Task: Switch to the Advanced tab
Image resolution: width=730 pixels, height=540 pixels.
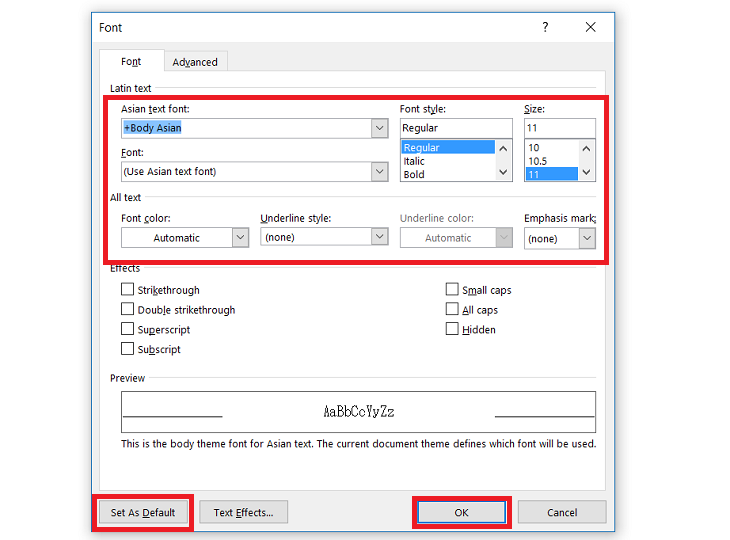Action: tap(195, 62)
